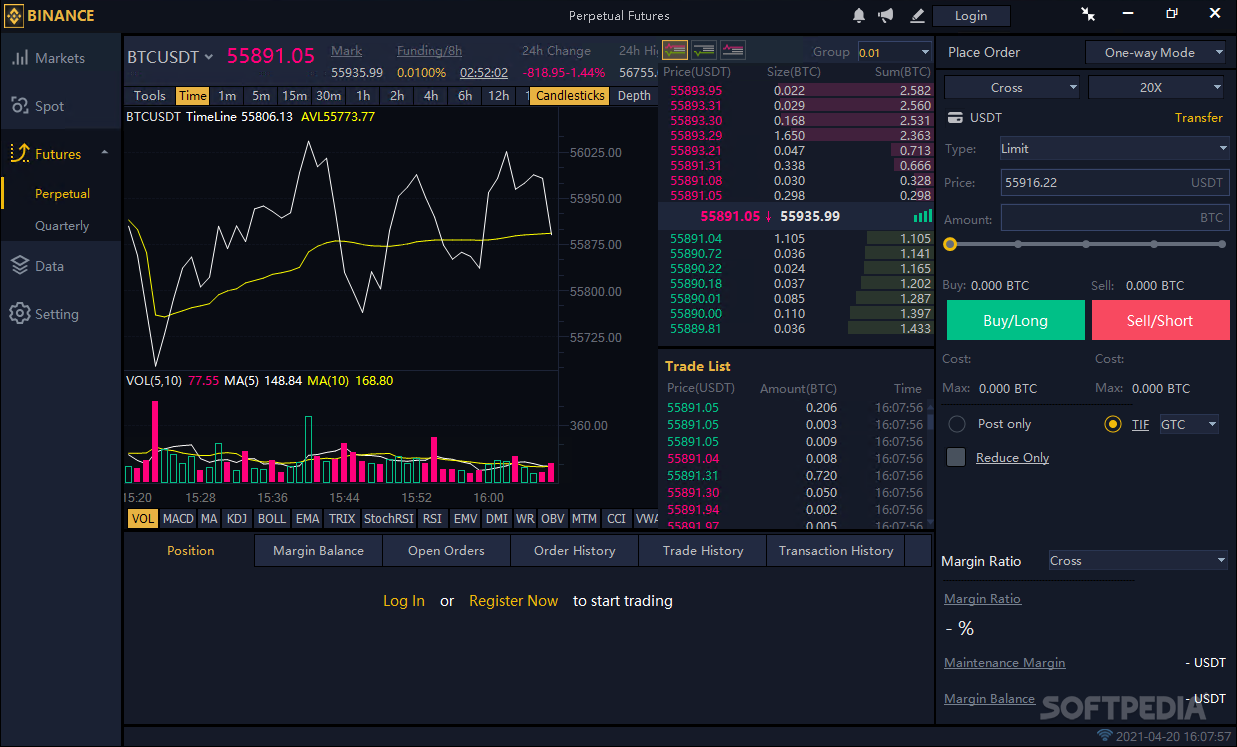
Task: Switch to Margin Balance tab
Action: [x=319, y=551]
